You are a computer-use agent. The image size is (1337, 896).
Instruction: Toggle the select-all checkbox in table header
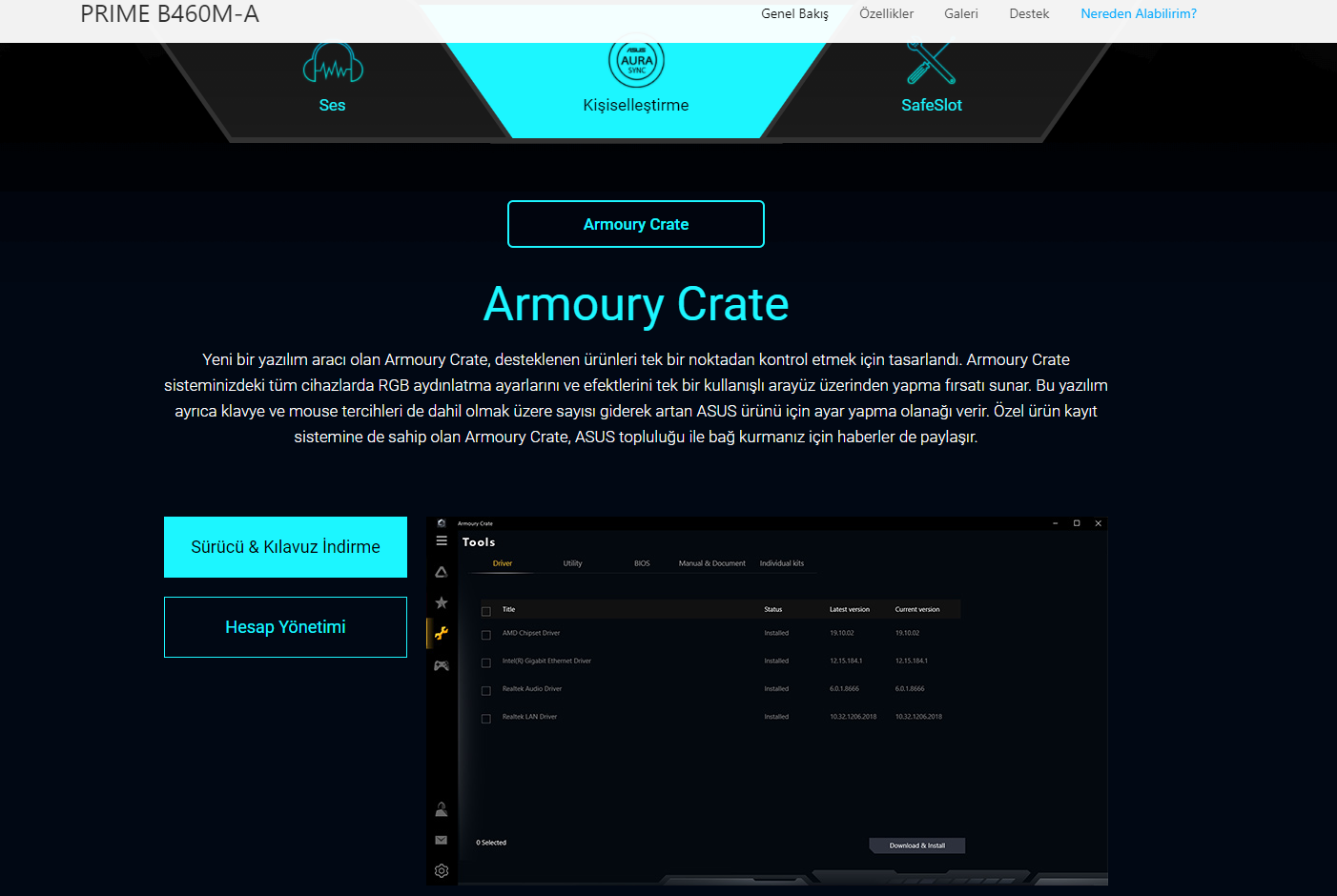(486, 611)
